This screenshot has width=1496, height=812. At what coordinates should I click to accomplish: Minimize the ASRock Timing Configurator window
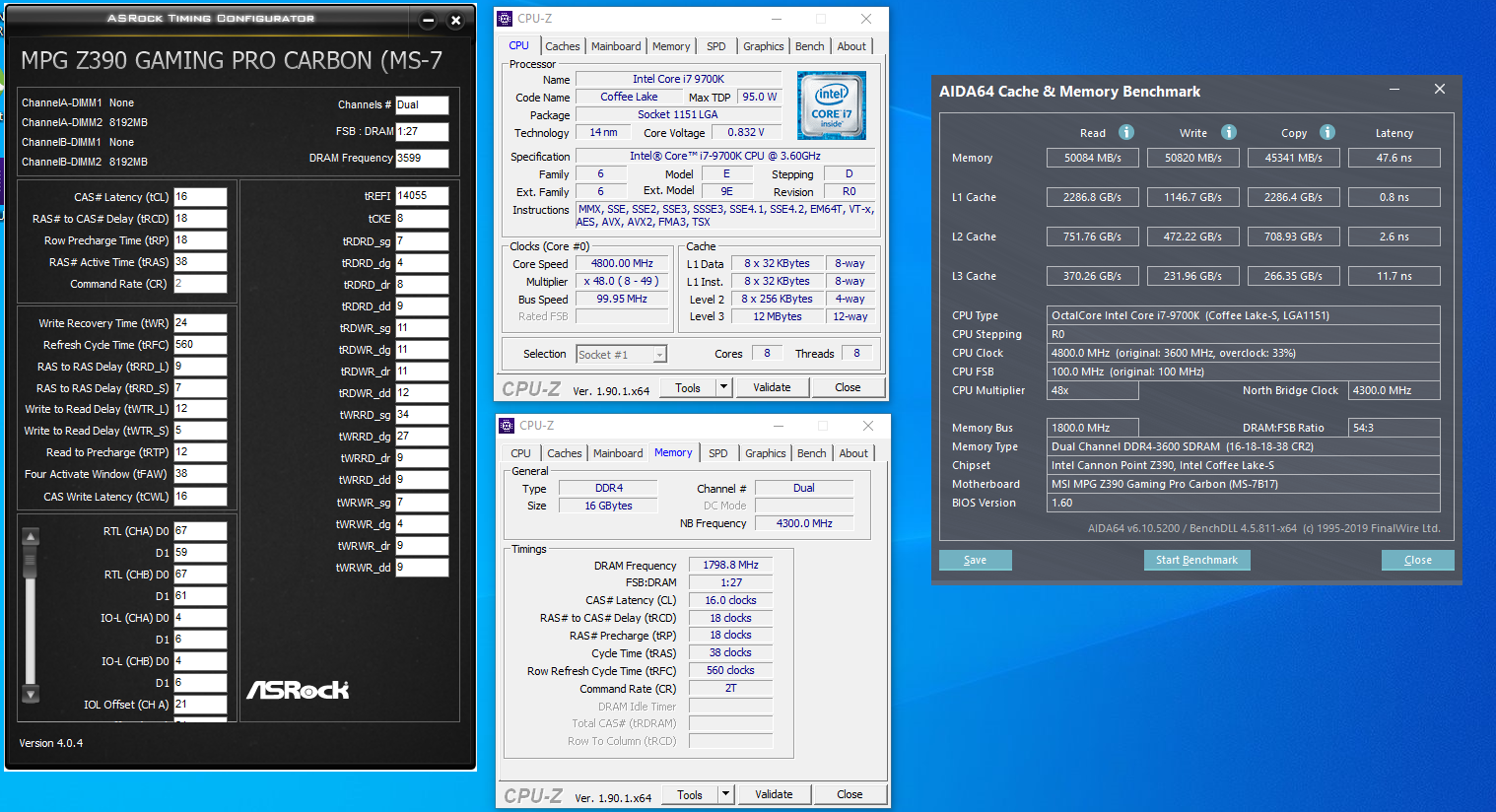[429, 20]
